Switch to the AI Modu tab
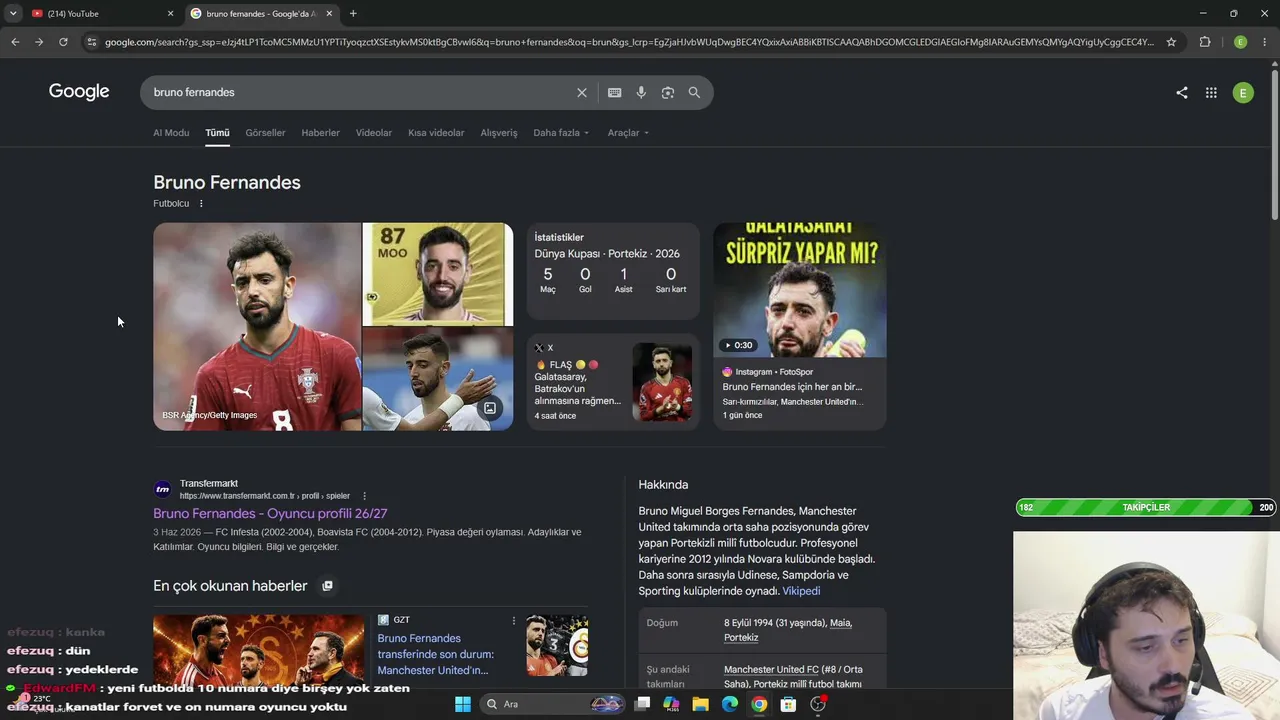The width and height of the screenshot is (1280, 720). pos(171,133)
